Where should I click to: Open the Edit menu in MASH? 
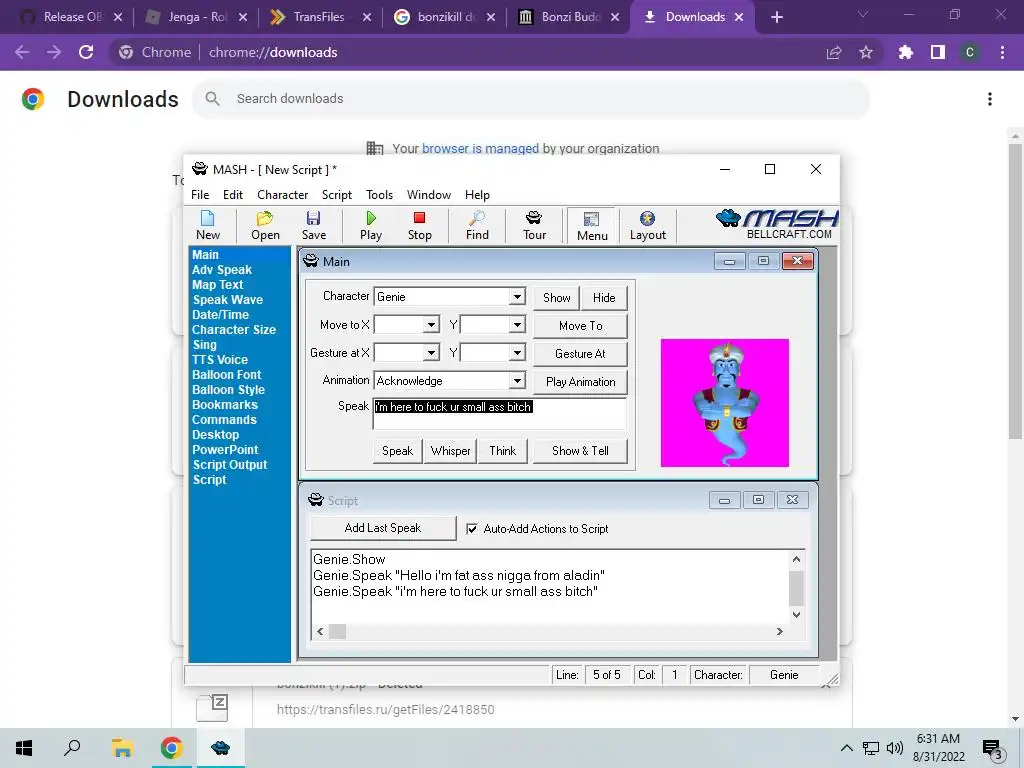[x=232, y=195]
